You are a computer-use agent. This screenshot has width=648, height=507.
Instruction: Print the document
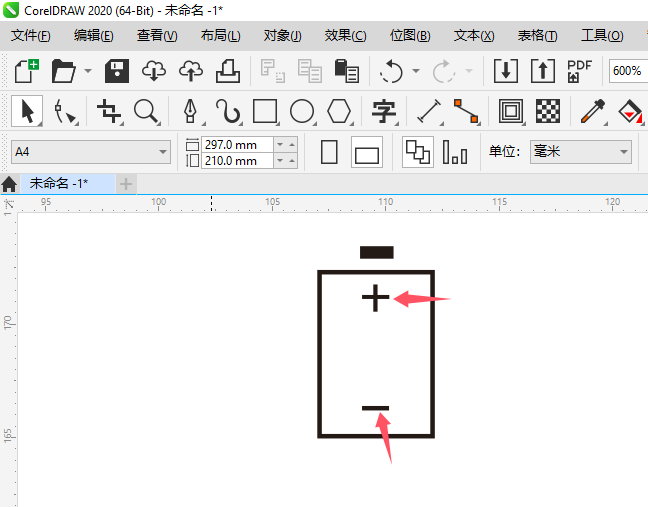[228, 71]
